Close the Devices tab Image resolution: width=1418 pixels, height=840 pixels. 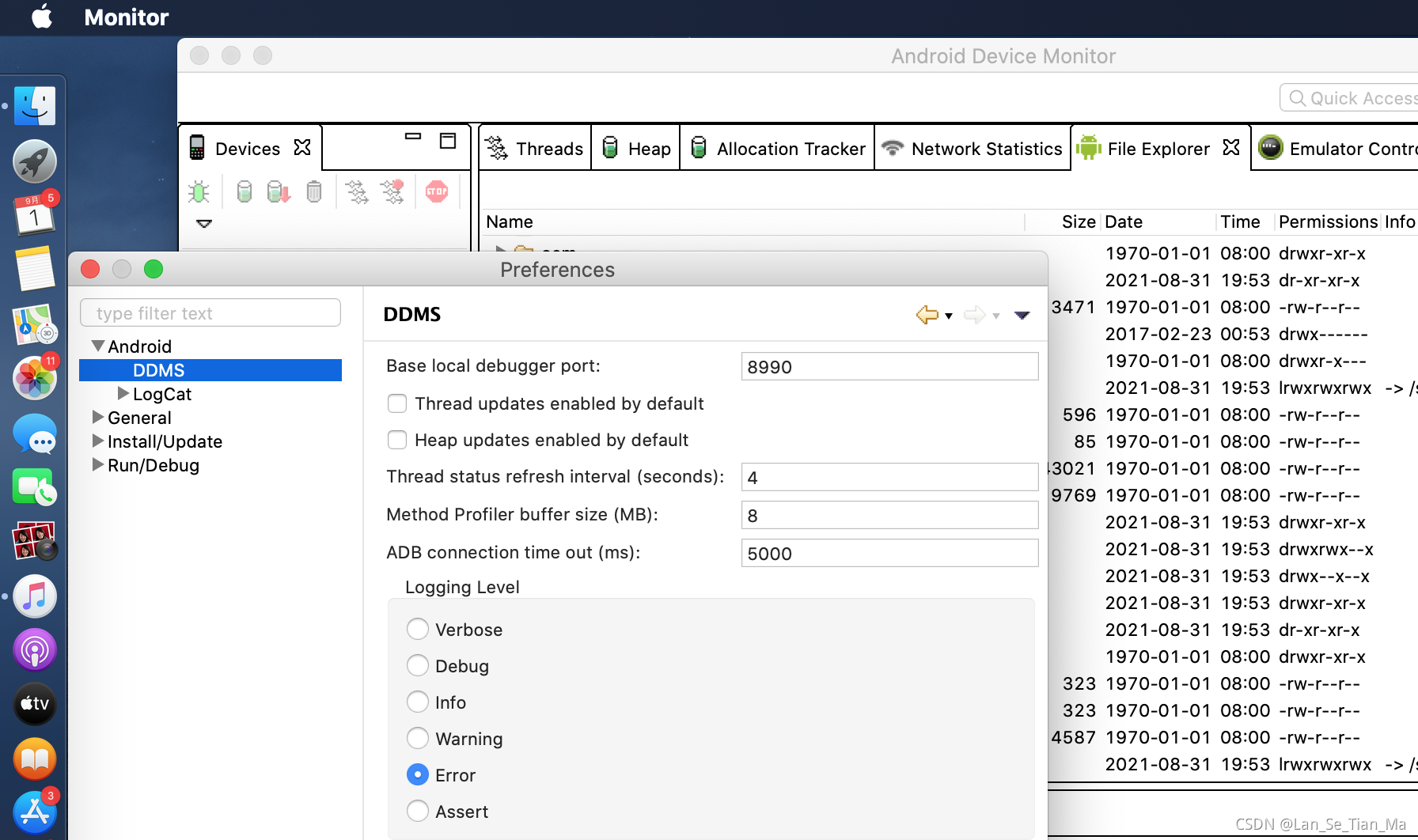302,148
